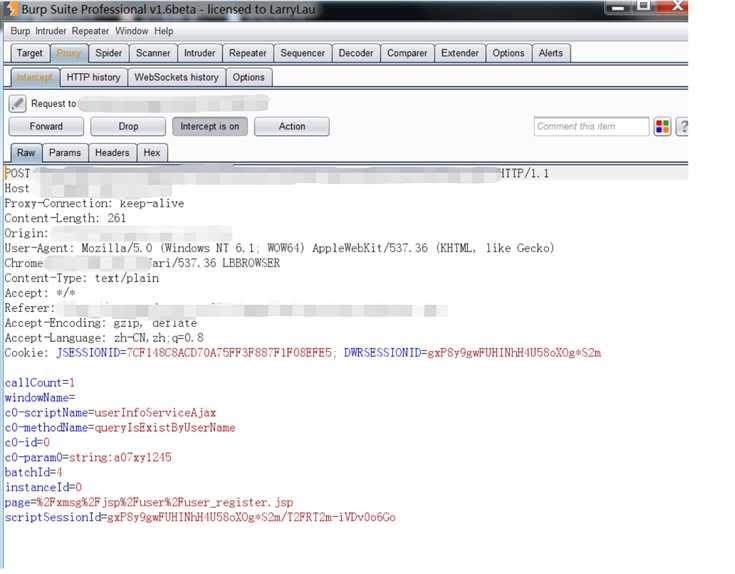Click the Comment this item field

pos(591,127)
